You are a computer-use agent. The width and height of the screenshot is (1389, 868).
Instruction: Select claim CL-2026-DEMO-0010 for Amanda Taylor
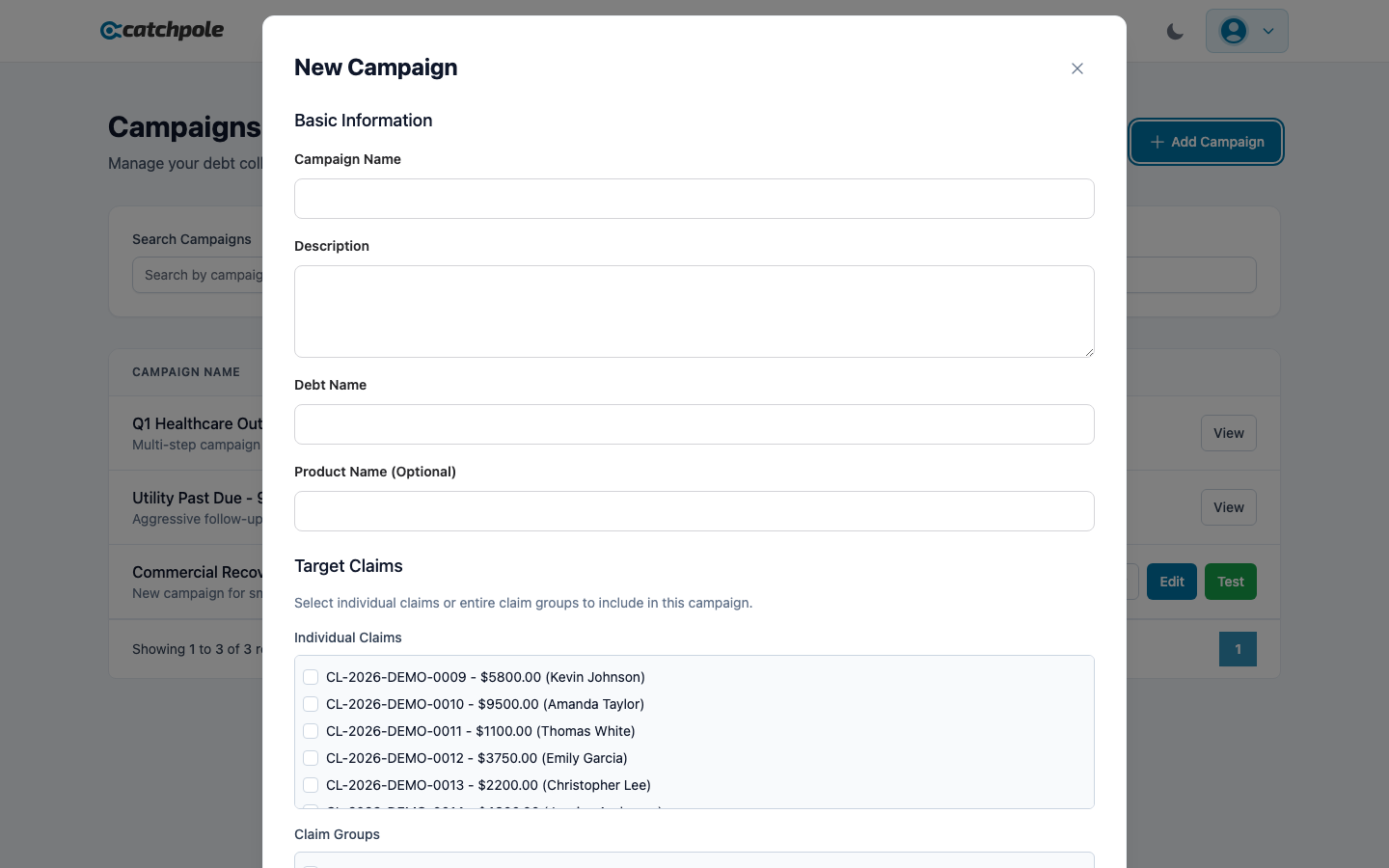[x=311, y=704]
